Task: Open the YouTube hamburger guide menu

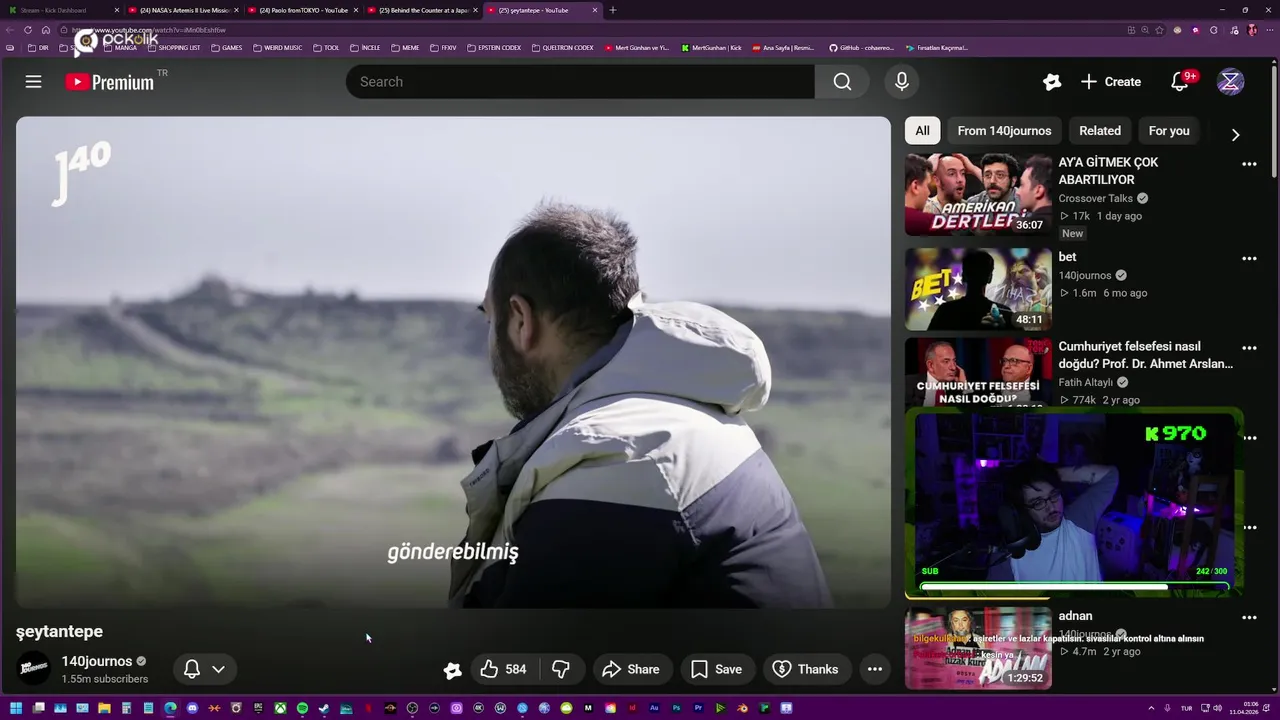Action: point(33,82)
